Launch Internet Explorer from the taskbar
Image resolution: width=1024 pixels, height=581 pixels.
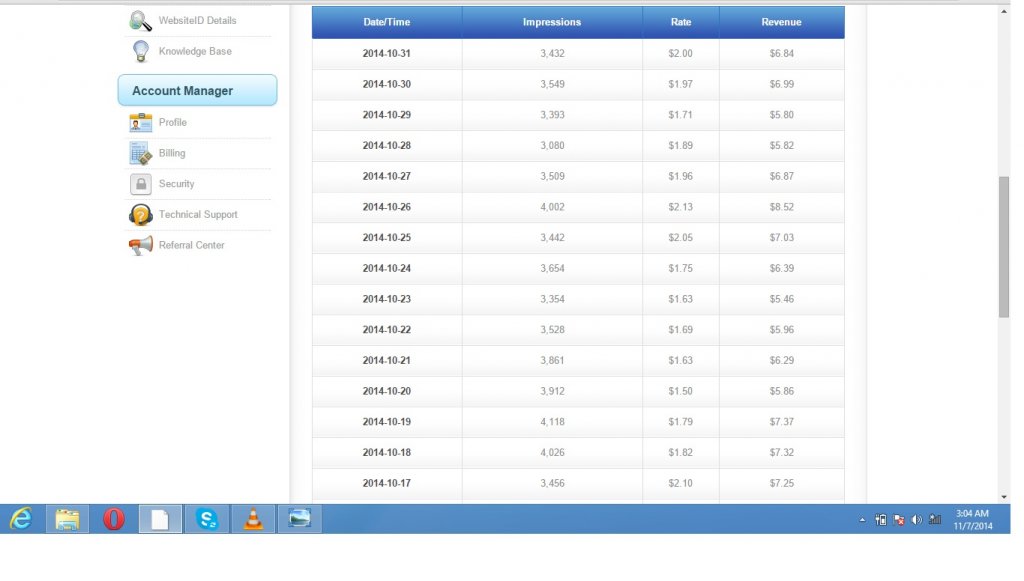pyautogui.click(x=21, y=520)
